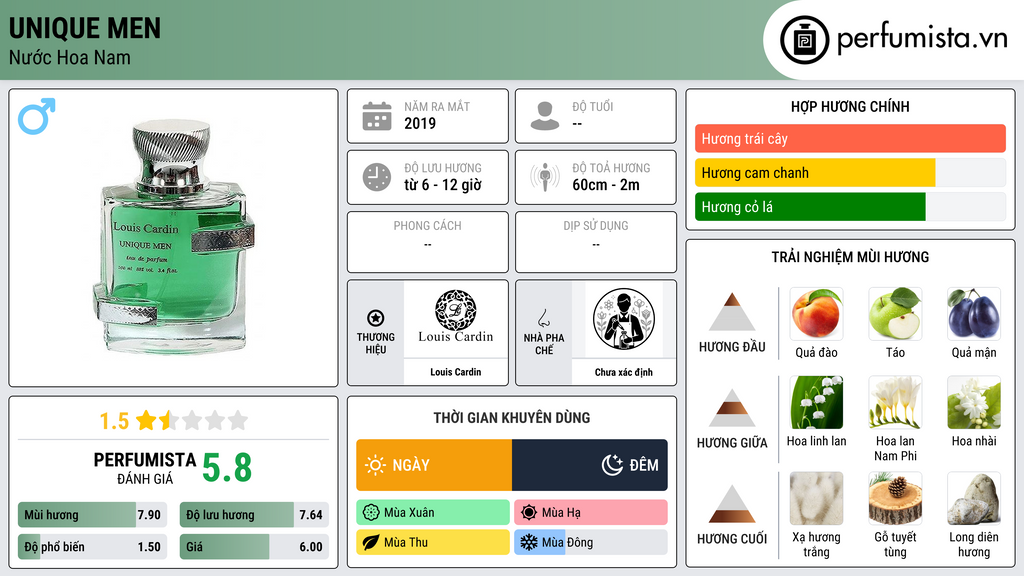This screenshot has height=576, width=1024.
Task: Click the perfumista.vn perfume bottle logo
Action: click(x=805, y=40)
